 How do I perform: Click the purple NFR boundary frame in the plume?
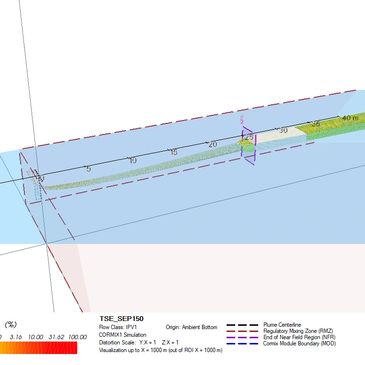tap(248, 145)
